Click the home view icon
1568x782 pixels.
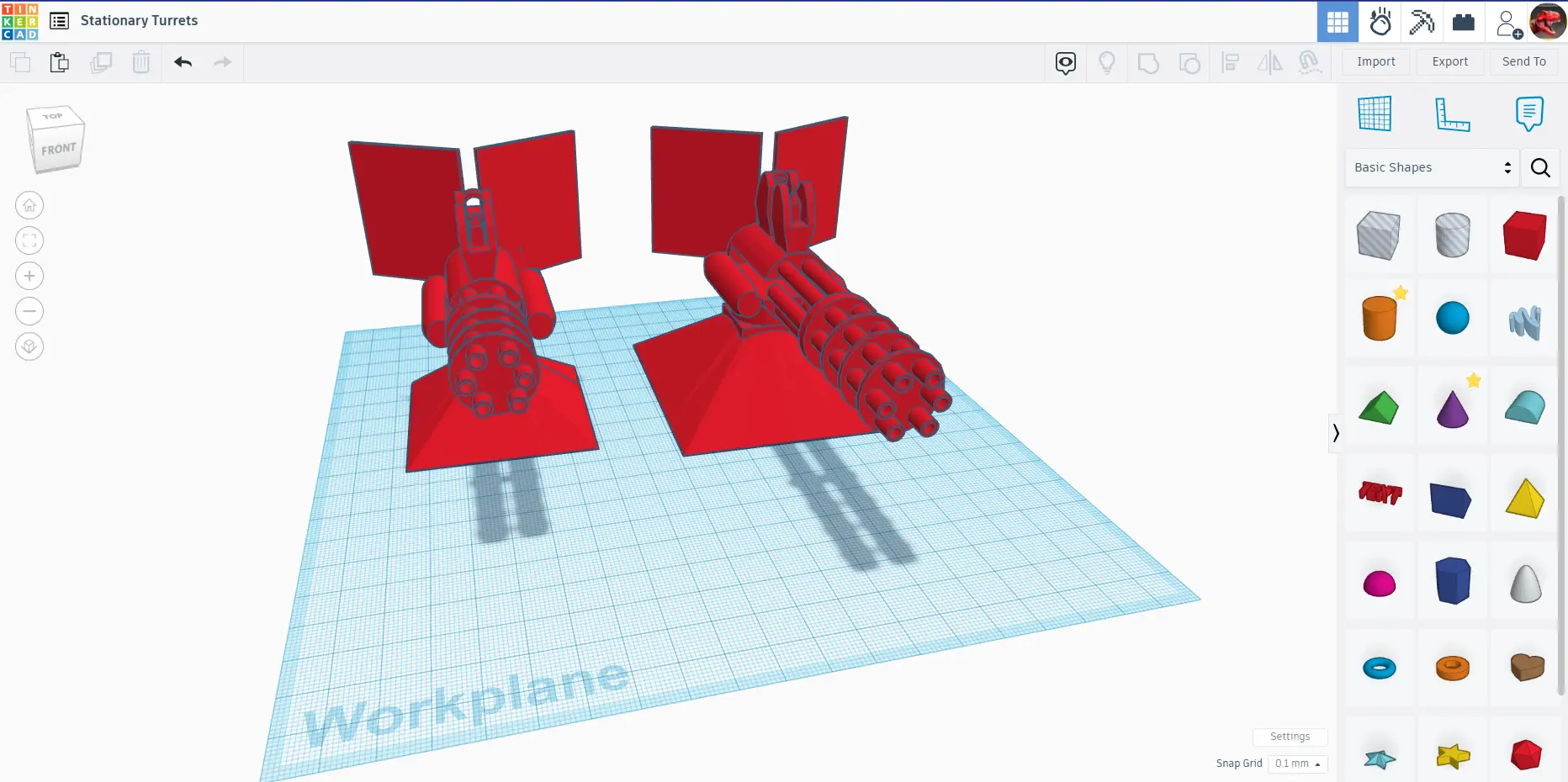coord(29,205)
